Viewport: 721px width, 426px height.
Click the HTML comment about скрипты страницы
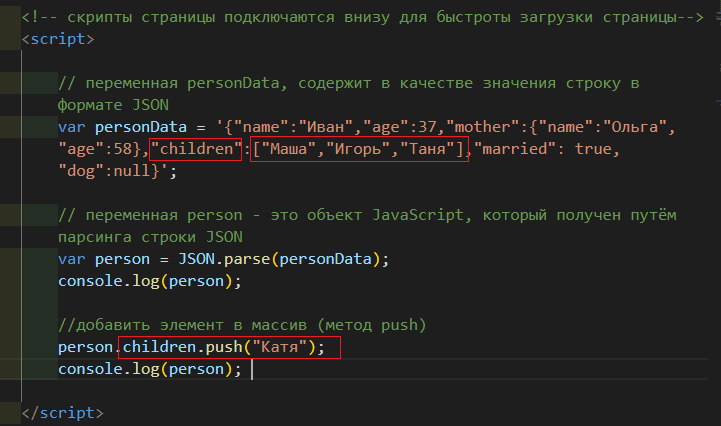coord(362,17)
